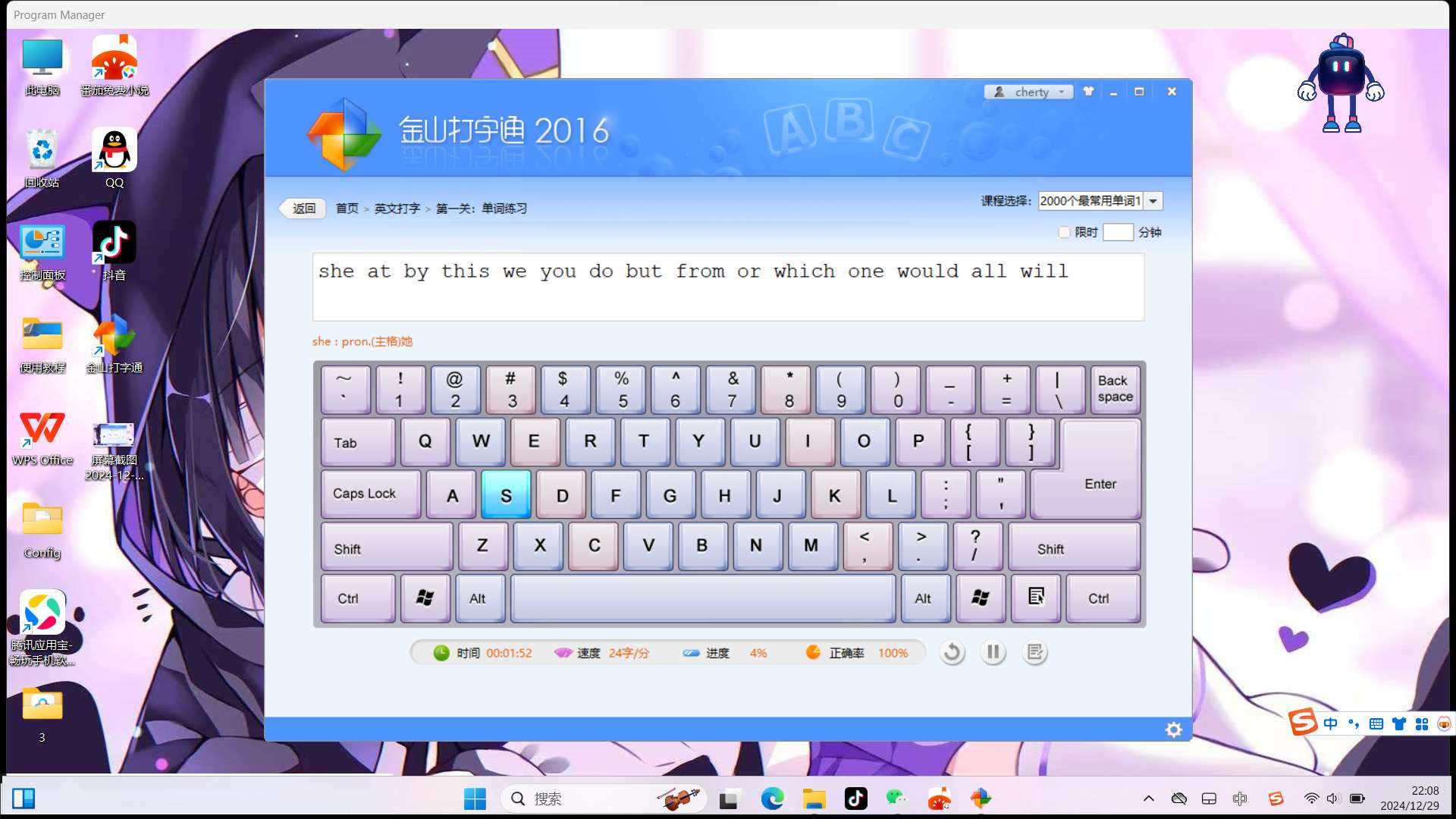Click the report/results icon button

1037,652
